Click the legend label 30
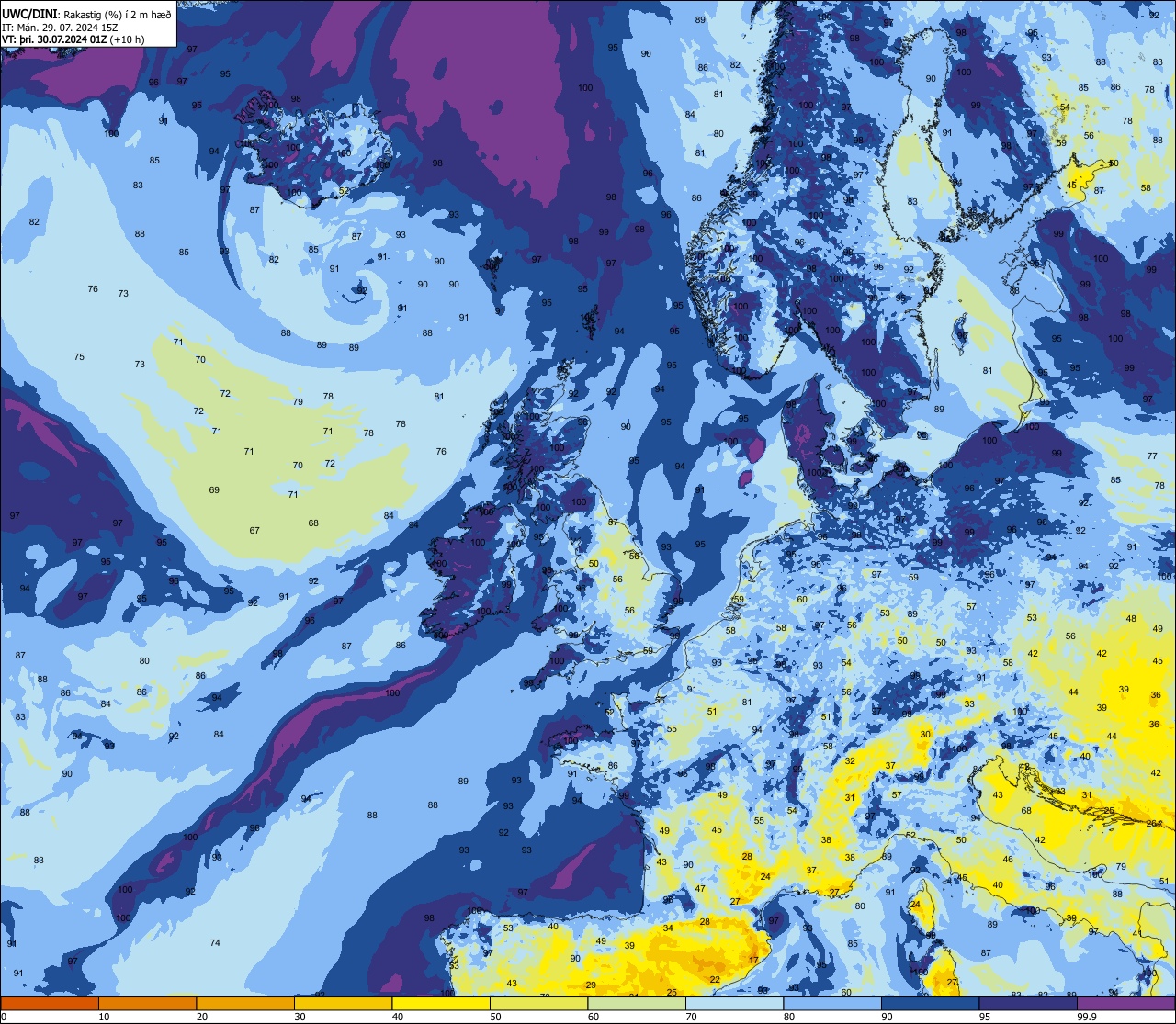The height and width of the screenshot is (1024, 1176). [x=300, y=1017]
